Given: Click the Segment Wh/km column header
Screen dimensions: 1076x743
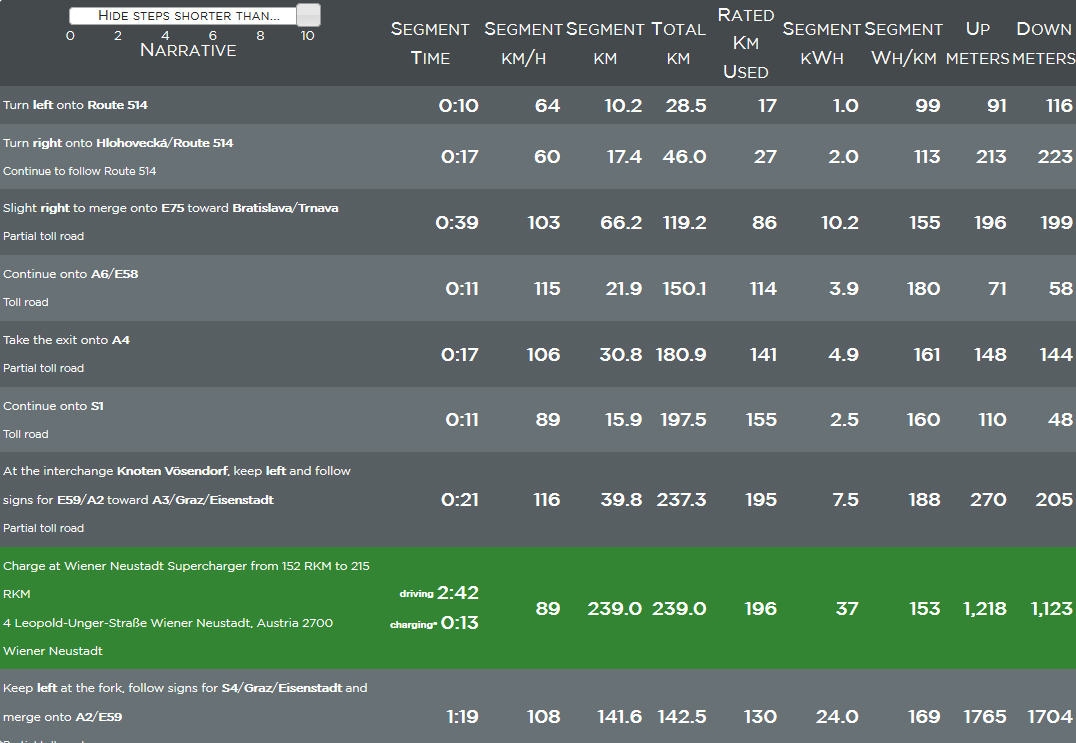Looking at the screenshot, I should click(x=903, y=44).
